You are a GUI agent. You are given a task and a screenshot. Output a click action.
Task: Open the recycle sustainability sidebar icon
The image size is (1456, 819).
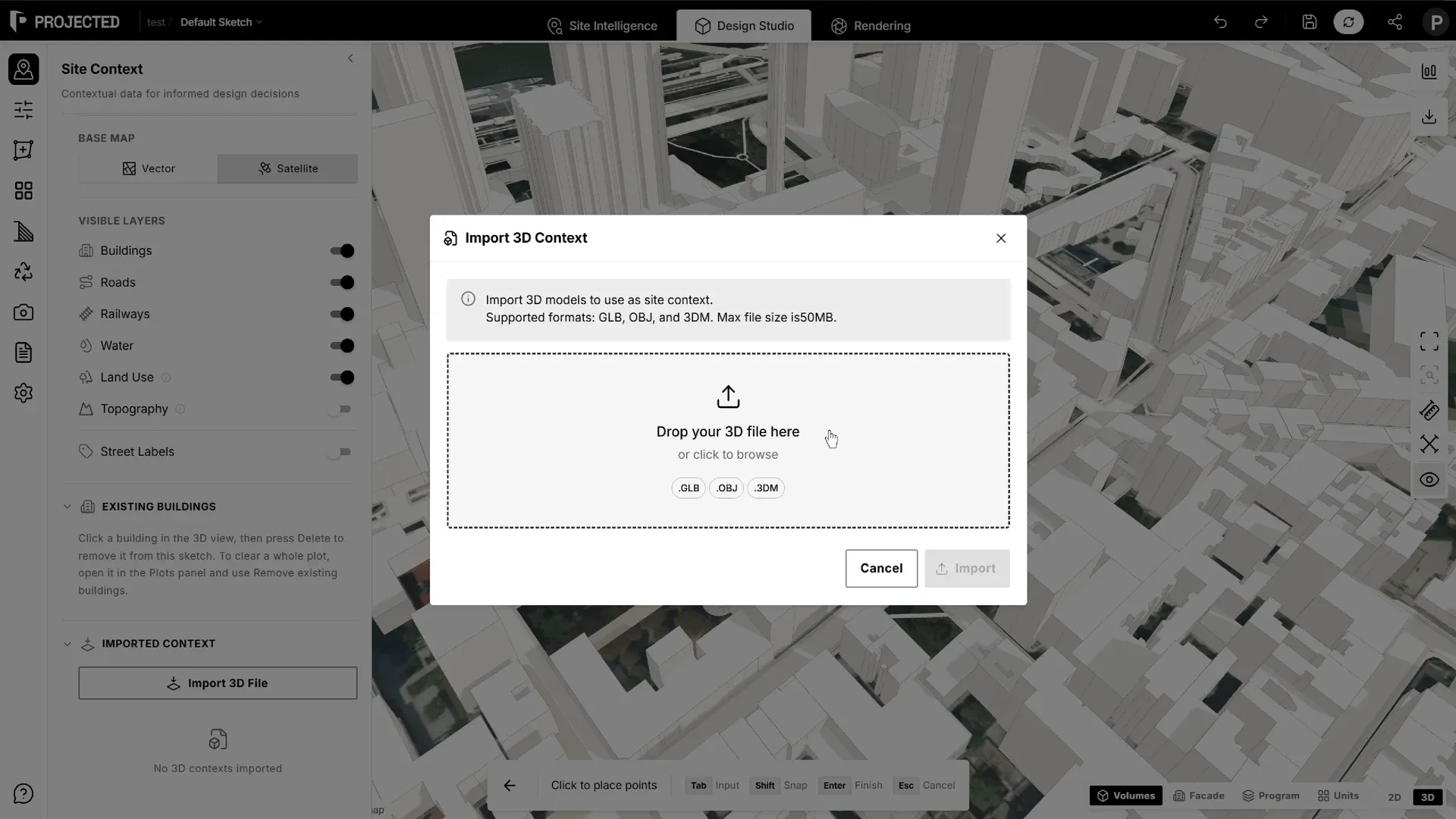(24, 271)
